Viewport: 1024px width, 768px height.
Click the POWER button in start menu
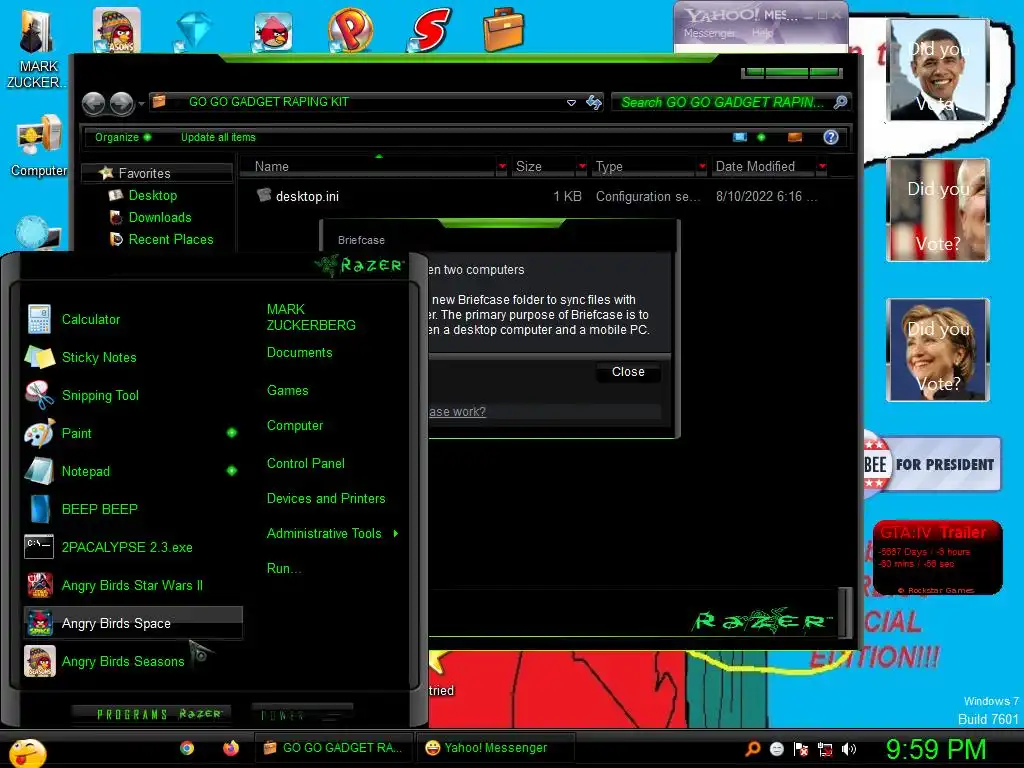click(302, 714)
